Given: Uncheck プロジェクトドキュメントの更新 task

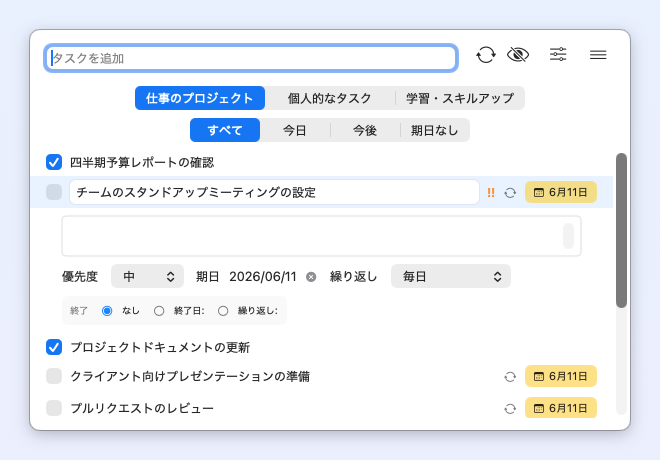Looking at the screenshot, I should pos(54,347).
